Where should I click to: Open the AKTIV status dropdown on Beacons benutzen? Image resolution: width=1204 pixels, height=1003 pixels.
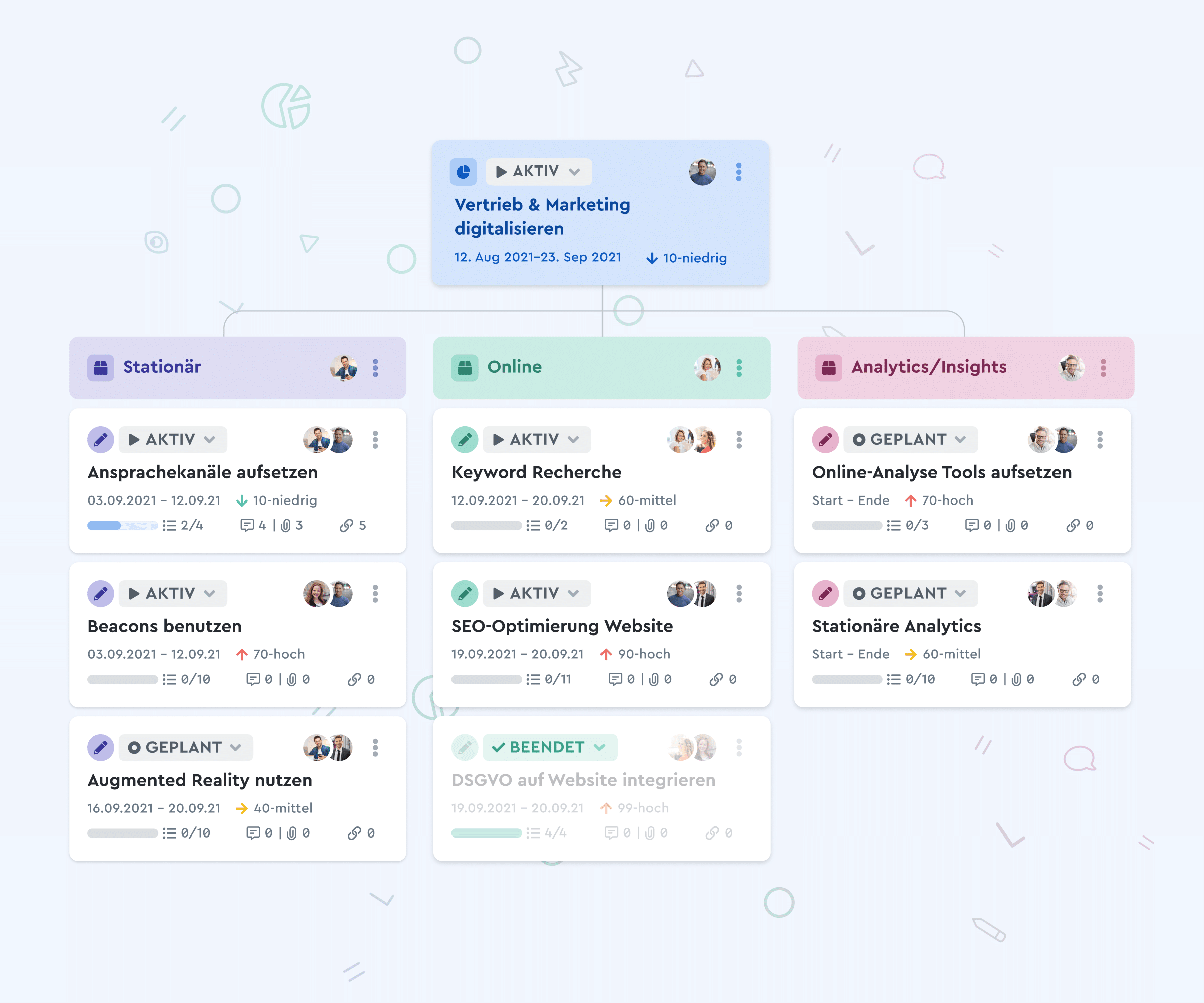coord(173,593)
